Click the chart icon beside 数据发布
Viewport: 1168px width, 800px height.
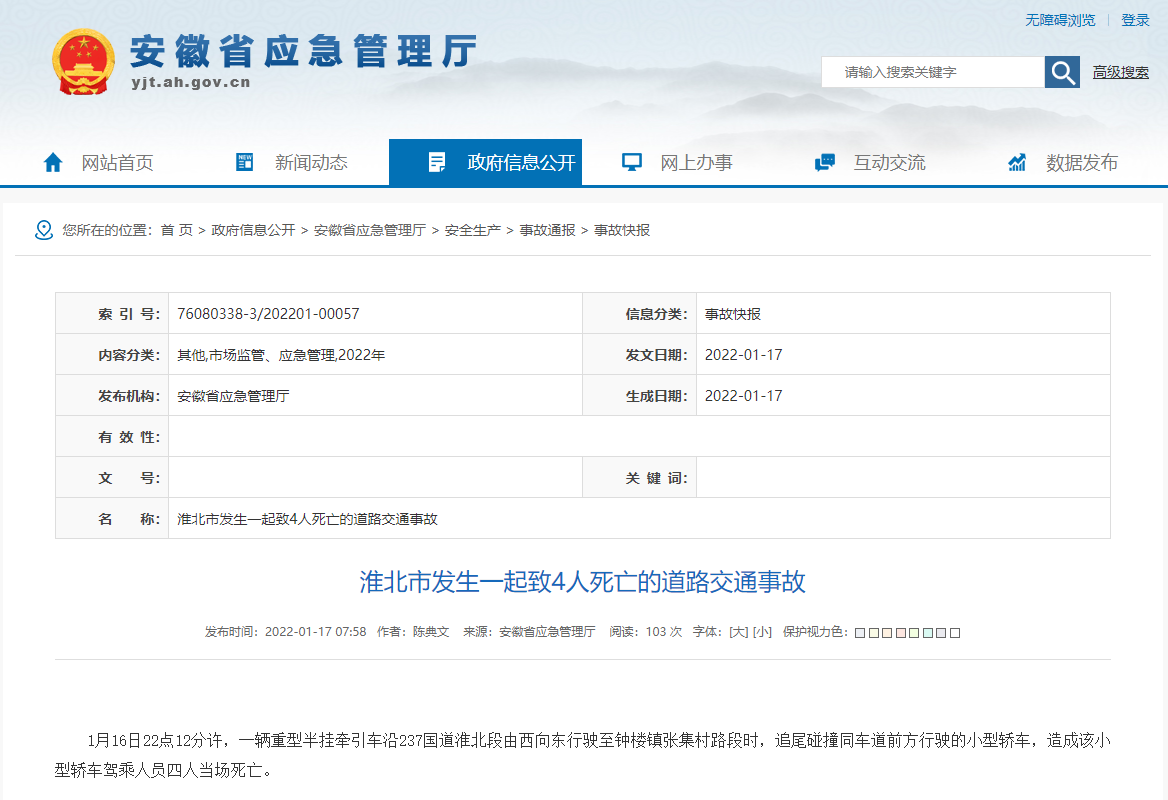tap(1017, 162)
